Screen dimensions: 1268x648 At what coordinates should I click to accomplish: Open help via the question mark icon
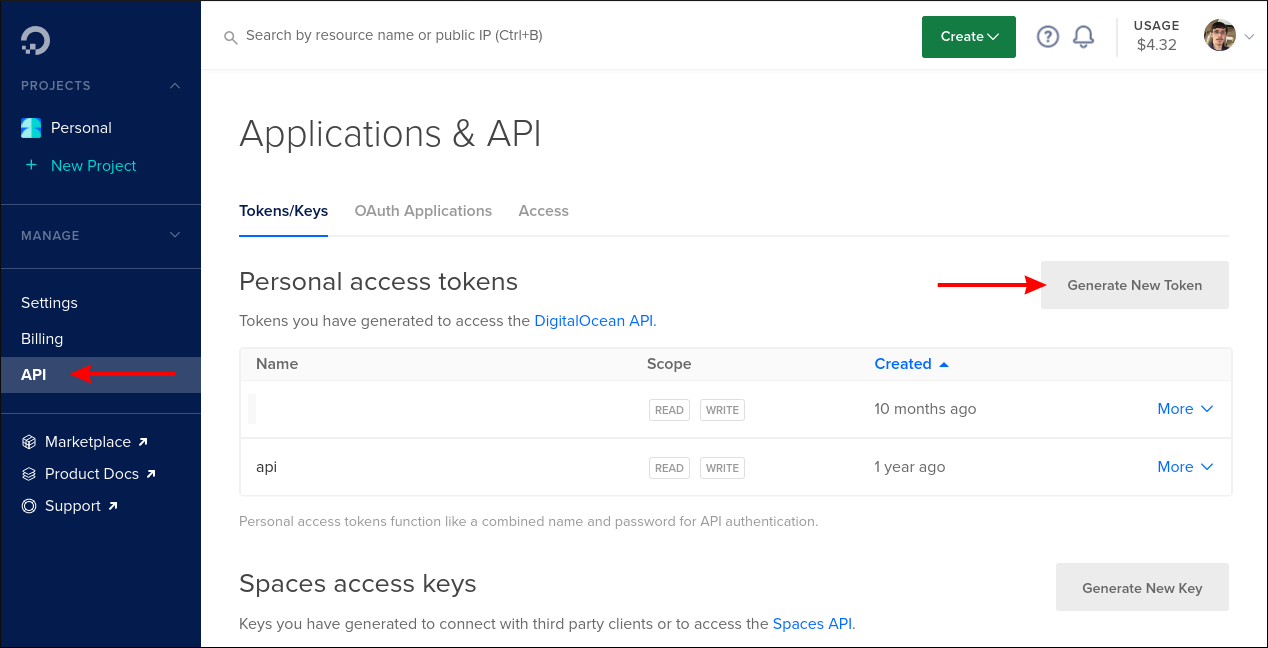click(x=1047, y=36)
